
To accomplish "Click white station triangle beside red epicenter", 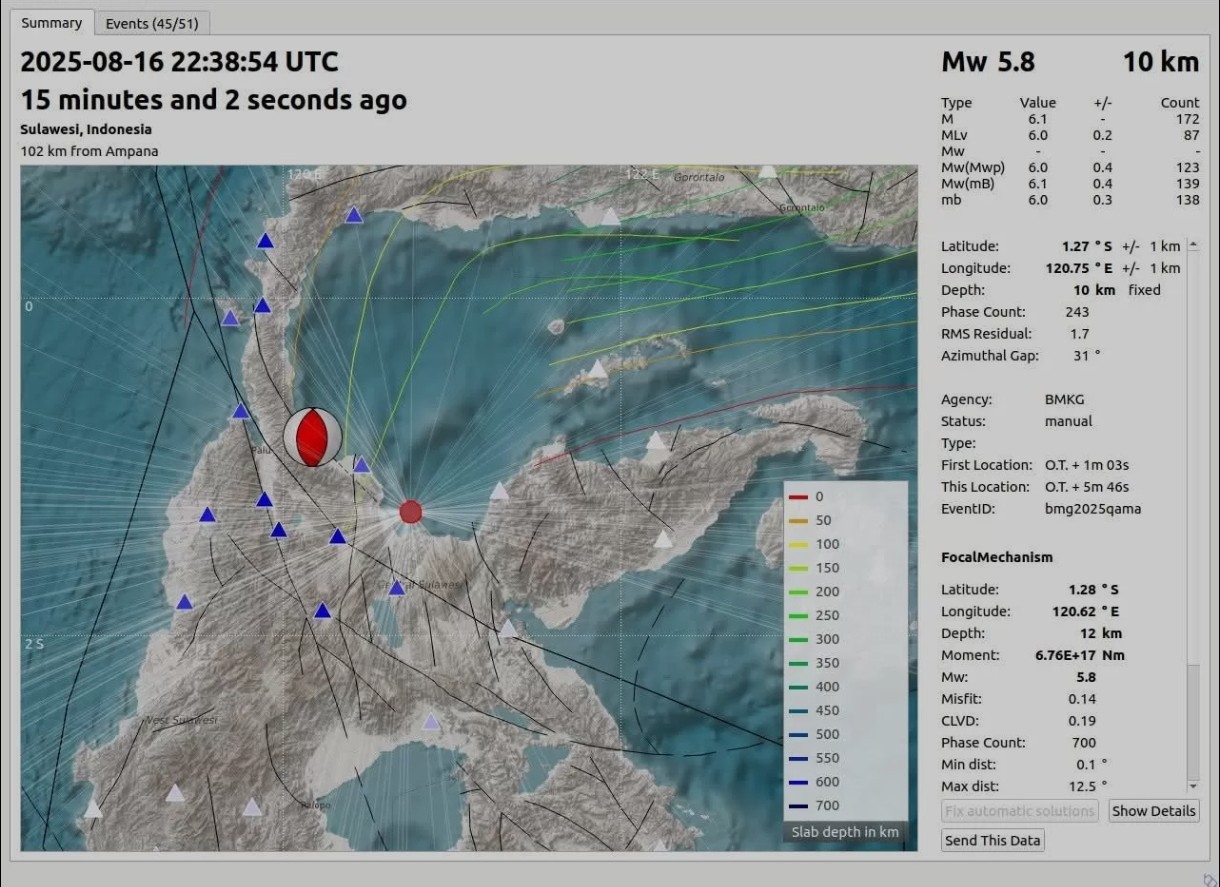I will coord(499,491).
